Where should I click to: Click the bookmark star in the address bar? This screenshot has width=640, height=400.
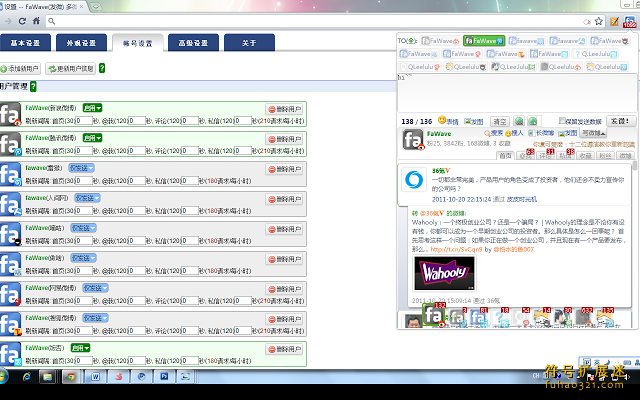(x=599, y=21)
